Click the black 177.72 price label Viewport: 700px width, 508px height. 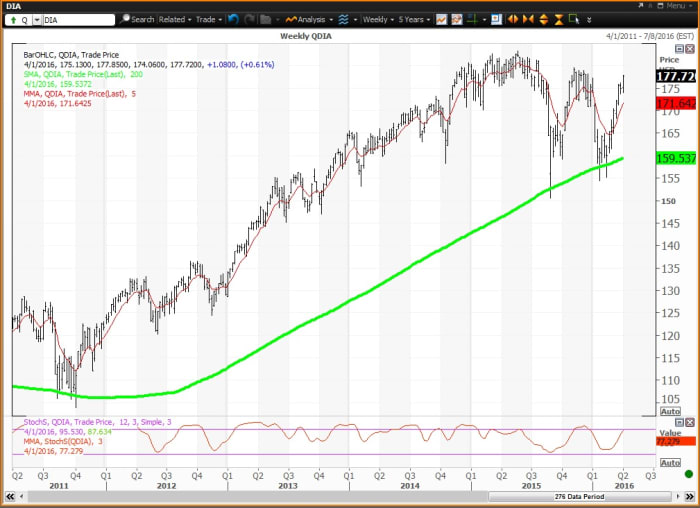pos(675,76)
